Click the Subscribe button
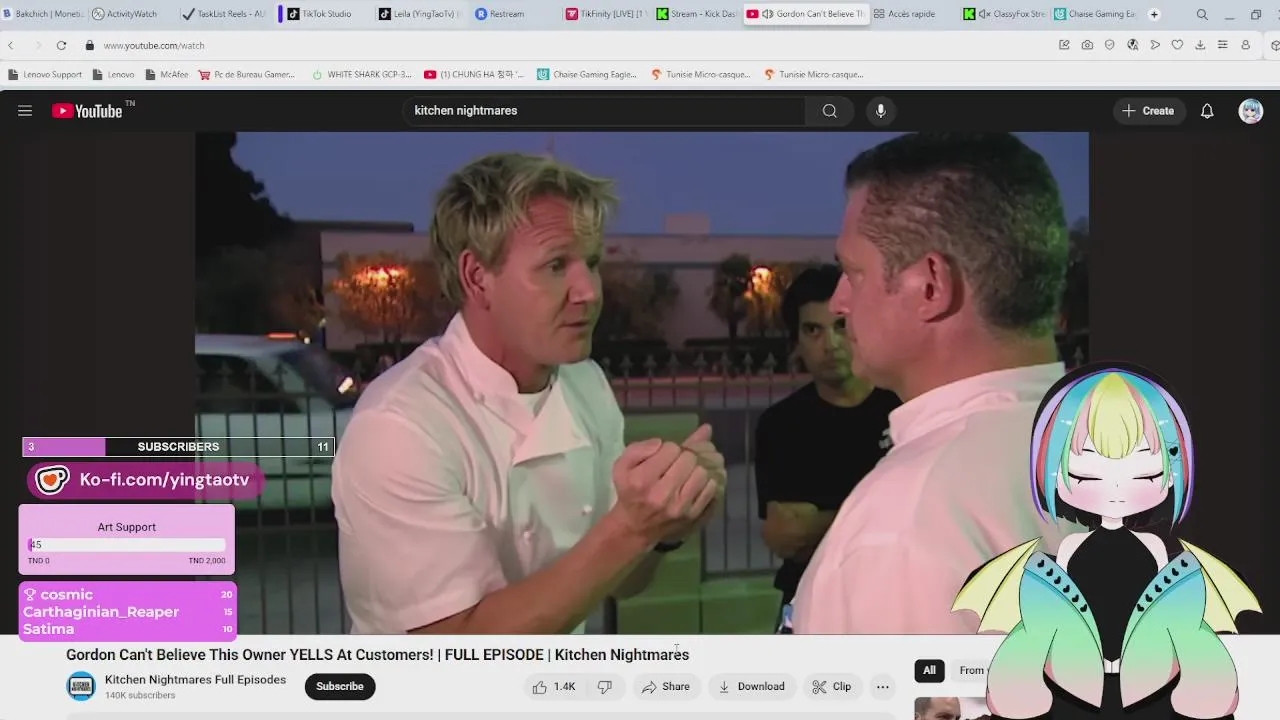 point(340,687)
